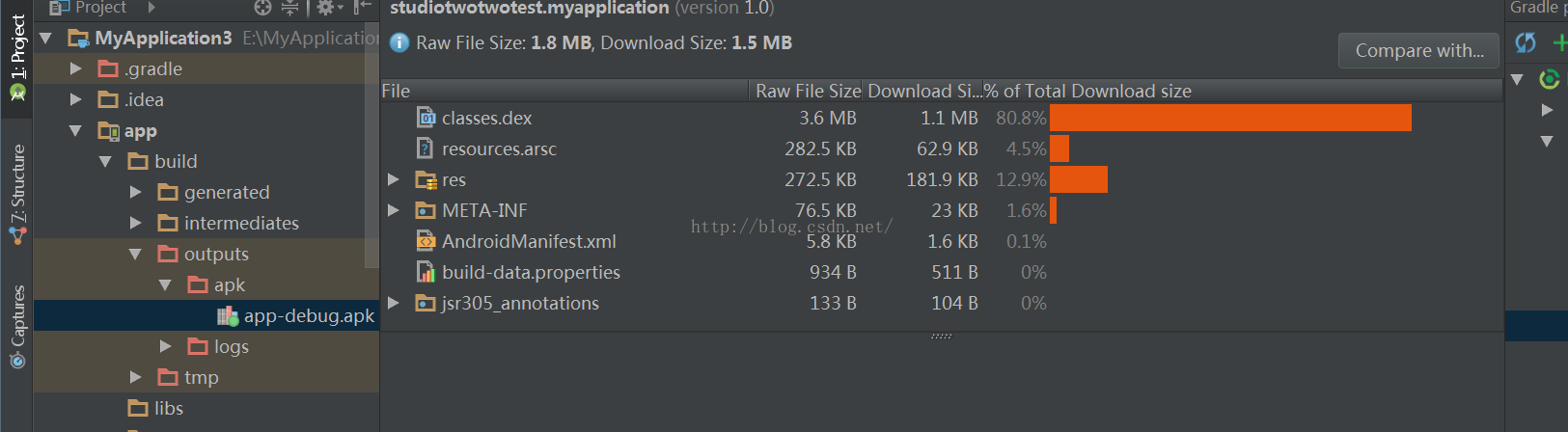The height and width of the screenshot is (432, 1568).
Task: Open the Captures tool window tab
Action: (17, 326)
